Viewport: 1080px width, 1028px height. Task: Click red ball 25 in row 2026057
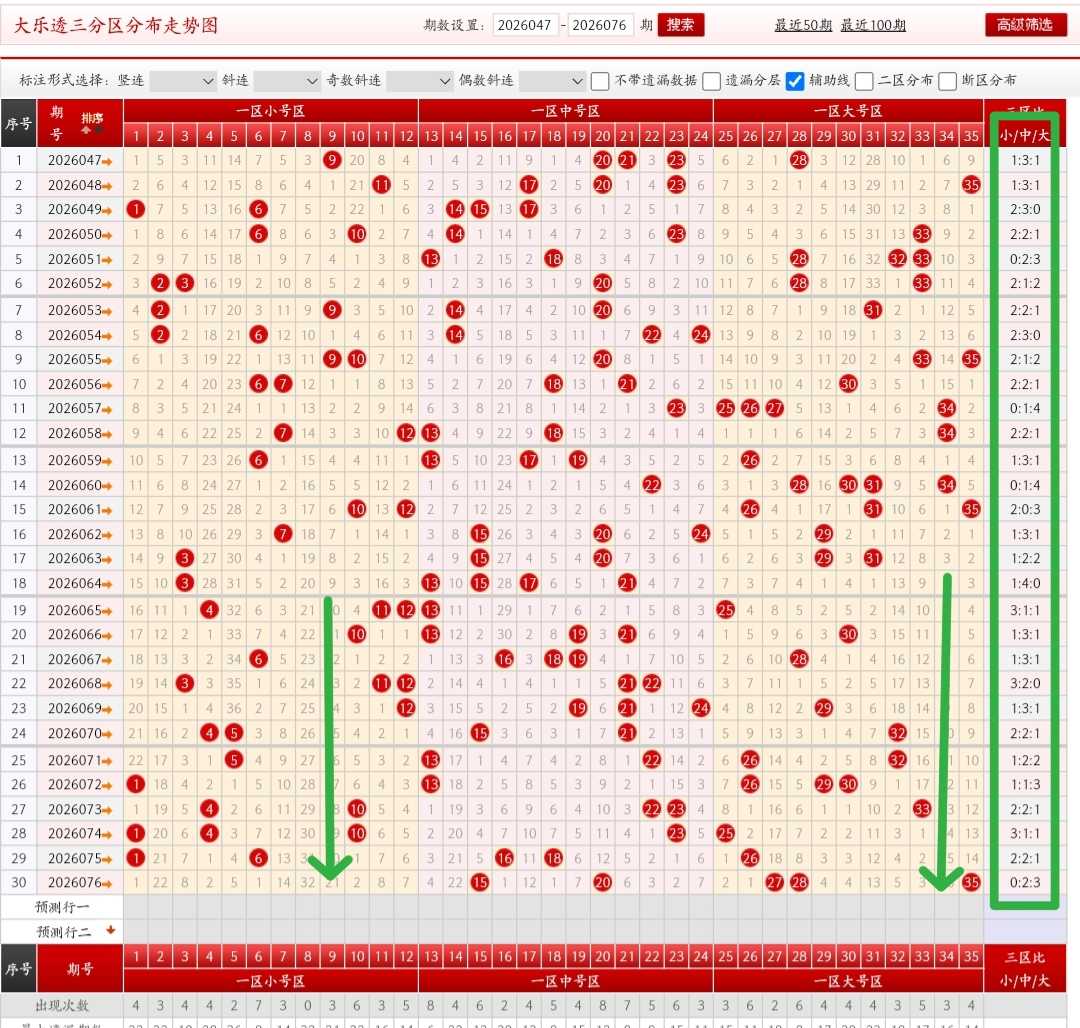point(725,408)
